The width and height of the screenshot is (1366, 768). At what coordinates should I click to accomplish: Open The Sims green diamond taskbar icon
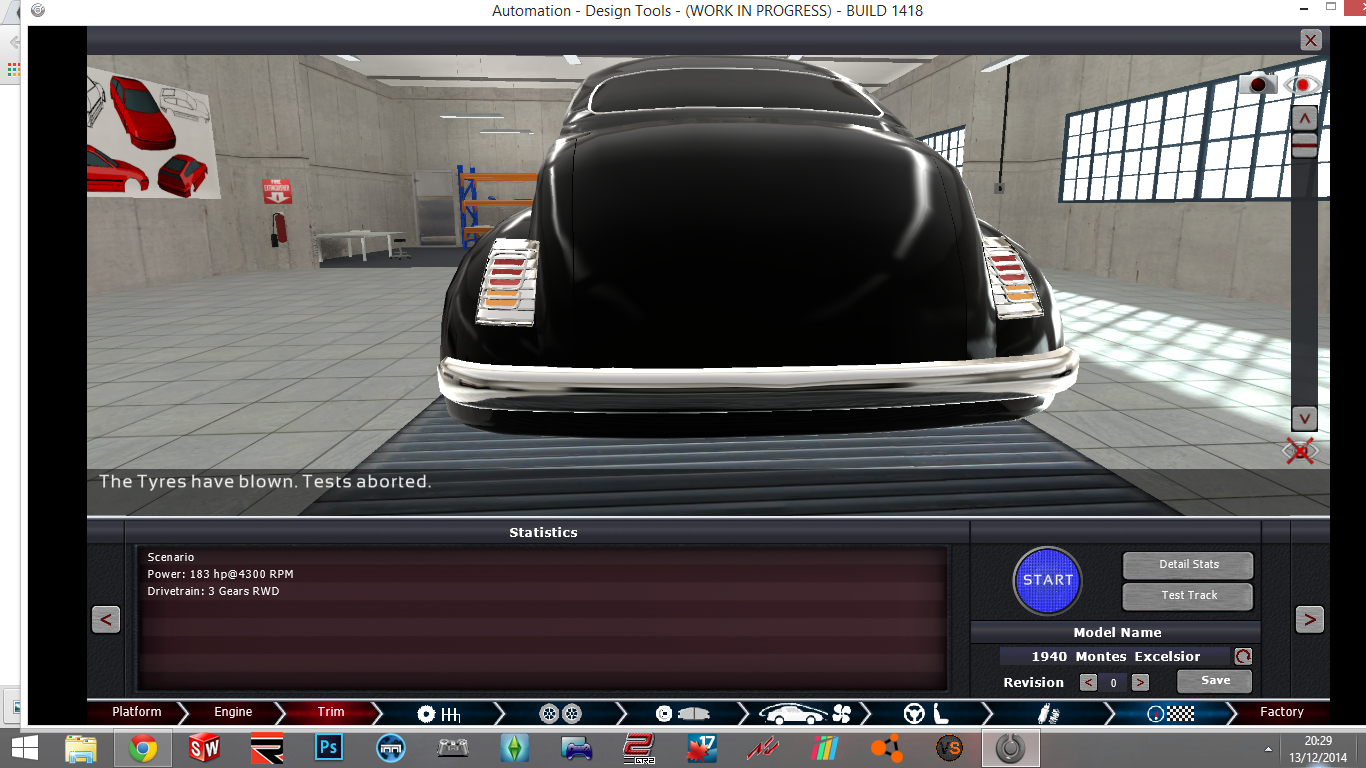514,747
